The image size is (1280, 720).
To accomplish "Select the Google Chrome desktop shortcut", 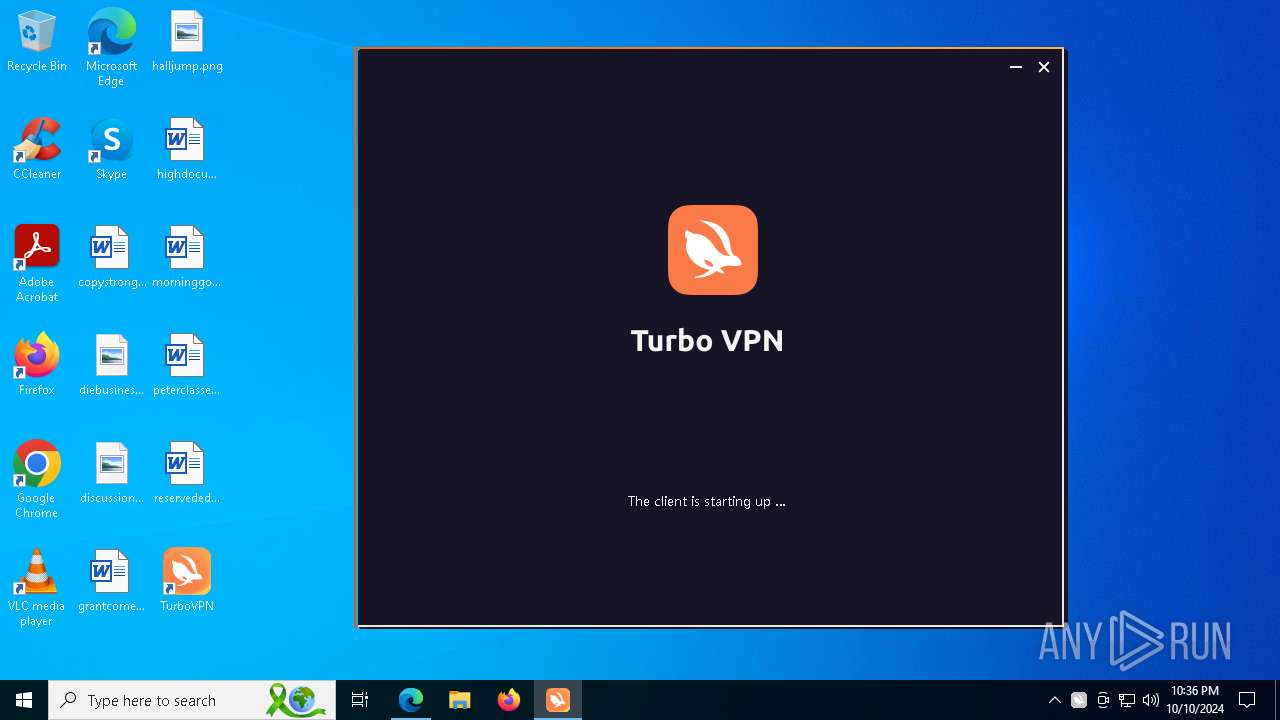I will [37, 480].
